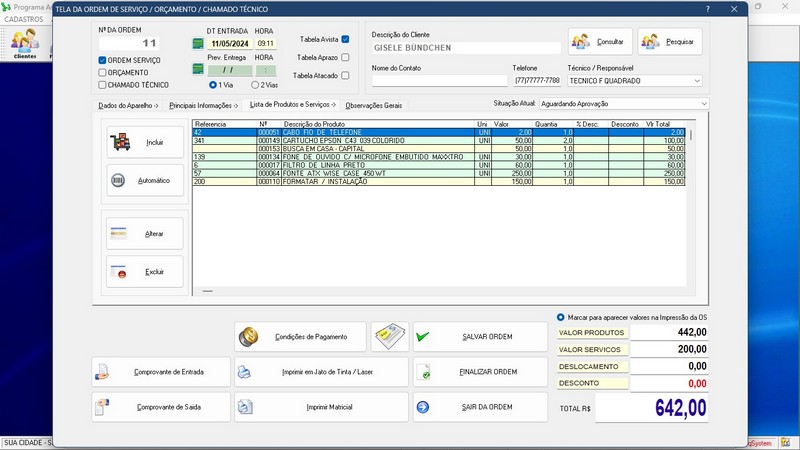Viewport: 800px width, 450px height.
Task: Click the Automático barcode button
Action: point(145,180)
